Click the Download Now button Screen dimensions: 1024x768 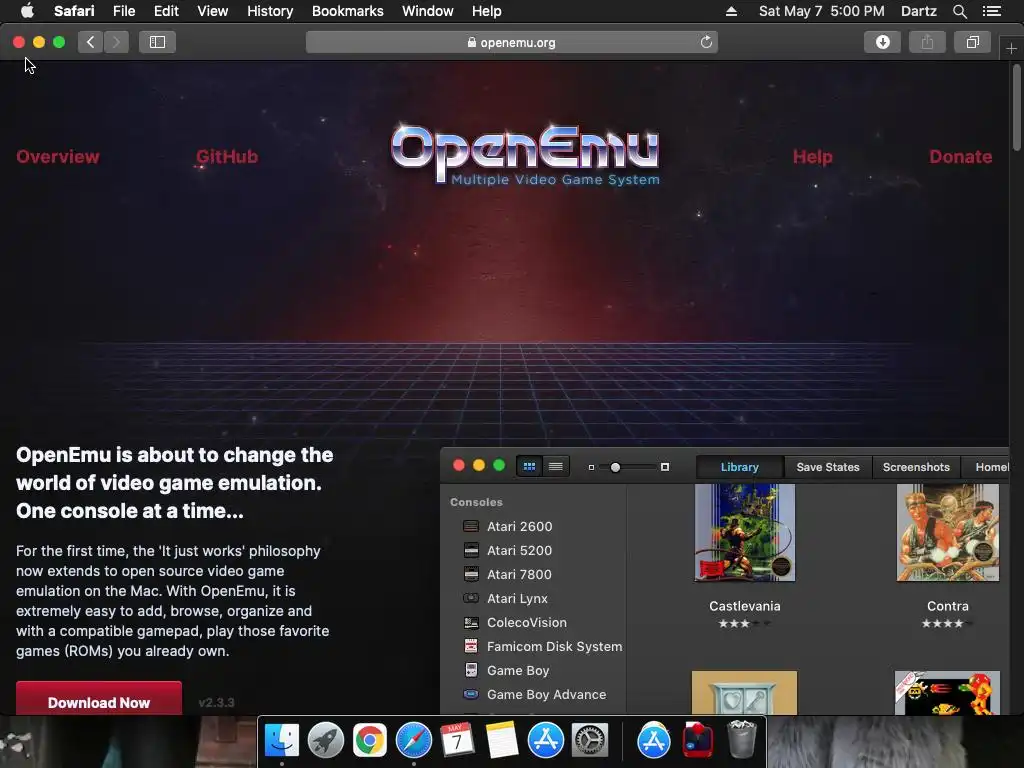point(99,699)
